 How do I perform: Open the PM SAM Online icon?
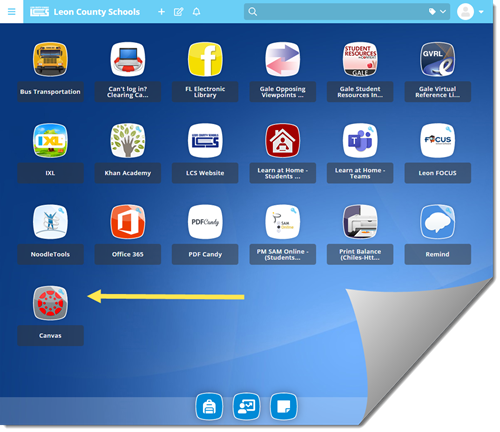click(283, 222)
